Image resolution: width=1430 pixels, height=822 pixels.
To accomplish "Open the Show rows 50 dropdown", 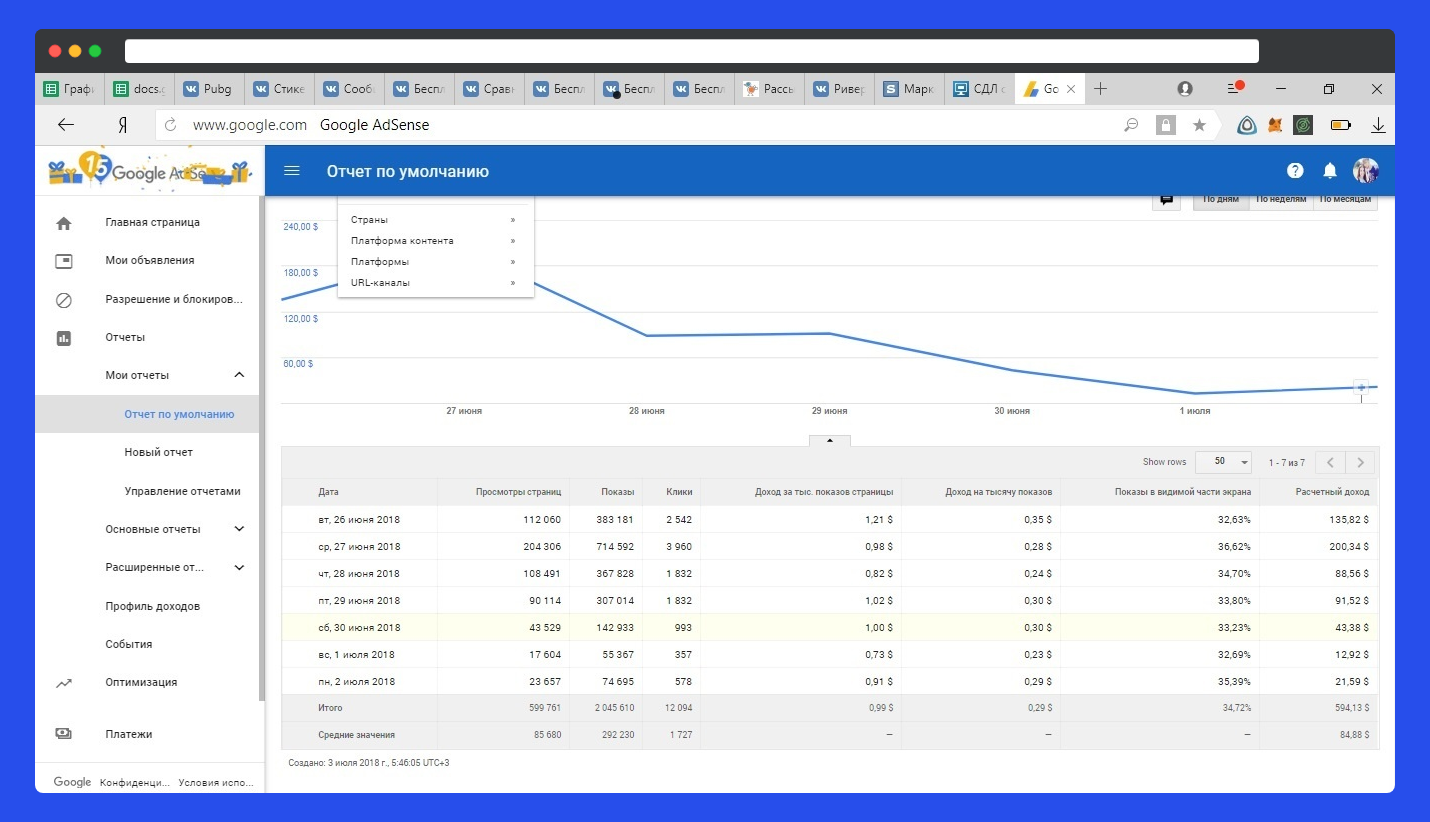I will point(1224,462).
